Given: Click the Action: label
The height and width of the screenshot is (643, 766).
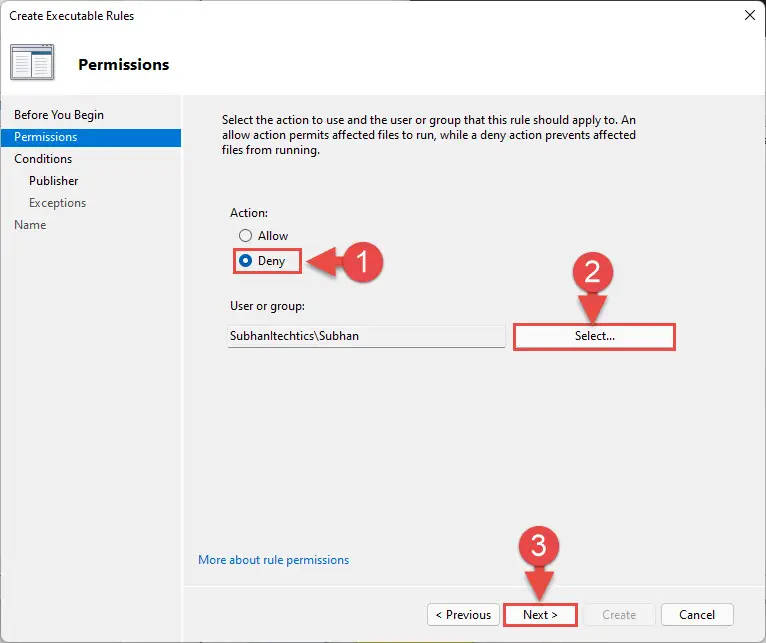Looking at the screenshot, I should (249, 213).
